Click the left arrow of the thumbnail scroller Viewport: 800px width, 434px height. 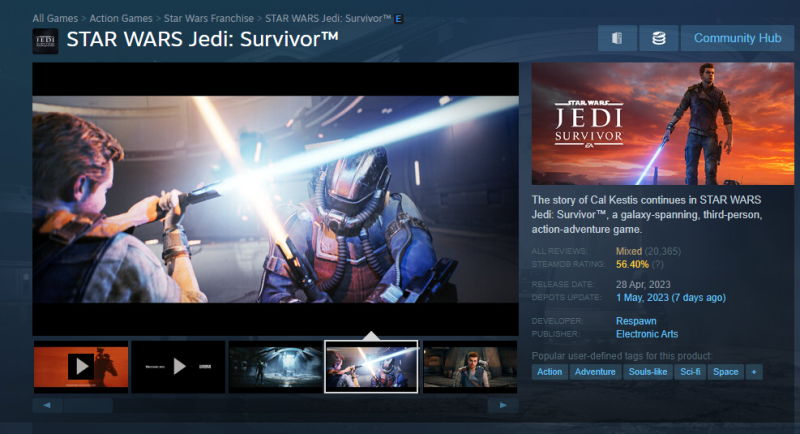pyautogui.click(x=47, y=405)
